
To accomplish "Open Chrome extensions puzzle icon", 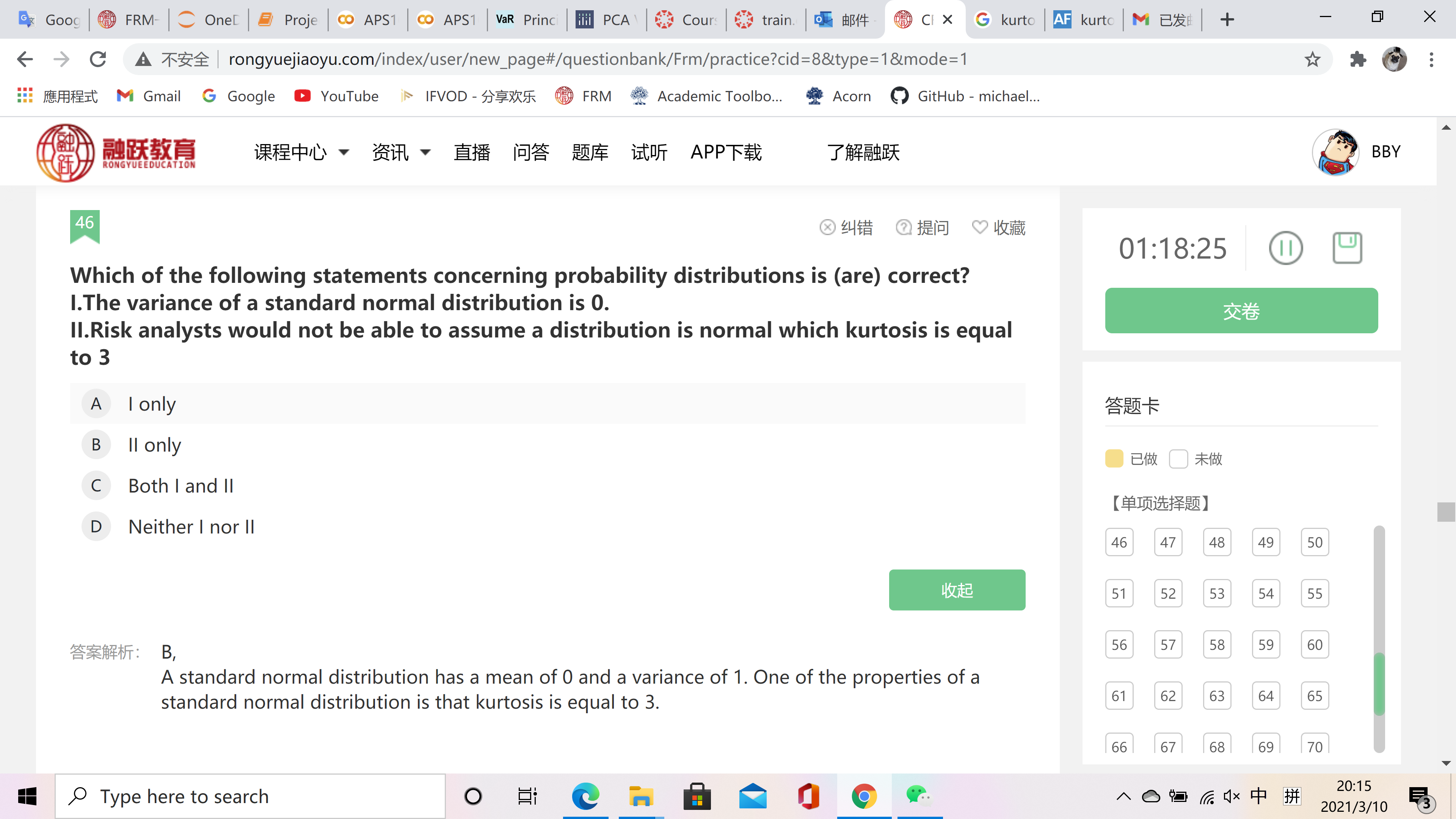I will (1358, 60).
